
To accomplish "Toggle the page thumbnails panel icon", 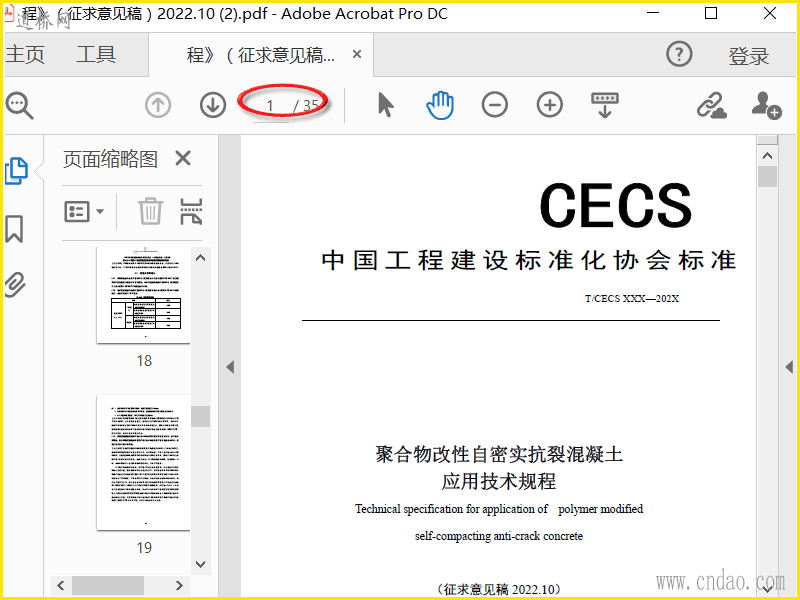I will coord(16,171).
